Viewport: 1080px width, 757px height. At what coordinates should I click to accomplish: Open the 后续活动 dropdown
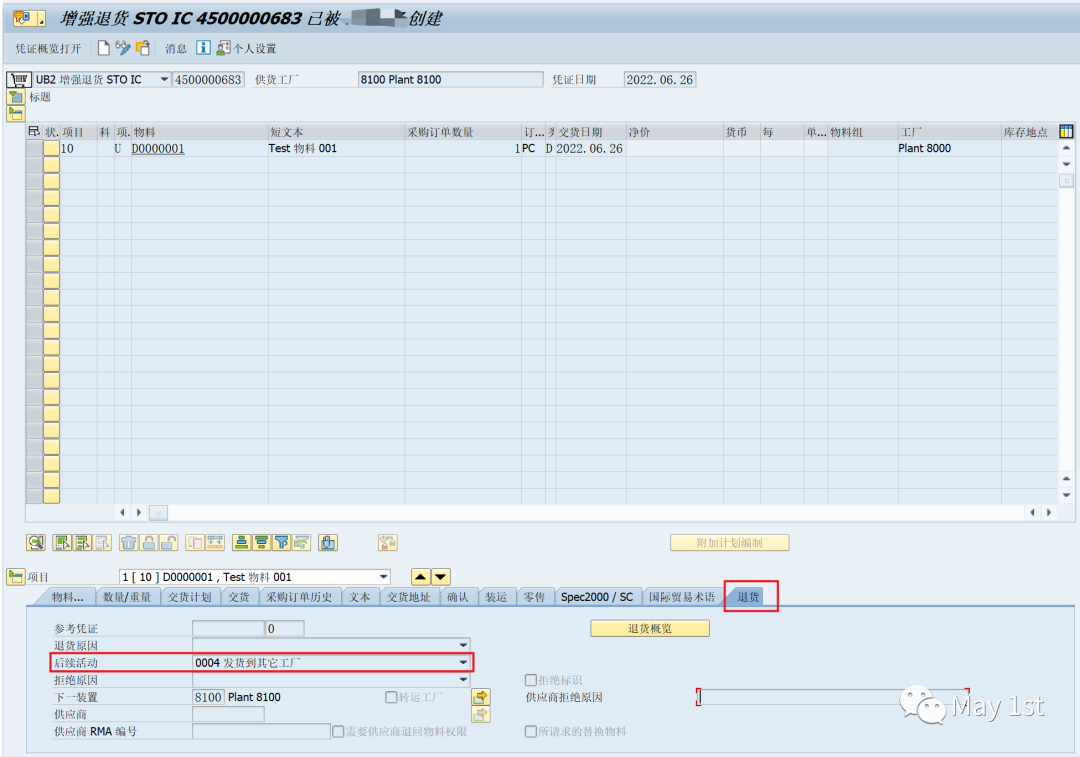pyautogui.click(x=463, y=662)
